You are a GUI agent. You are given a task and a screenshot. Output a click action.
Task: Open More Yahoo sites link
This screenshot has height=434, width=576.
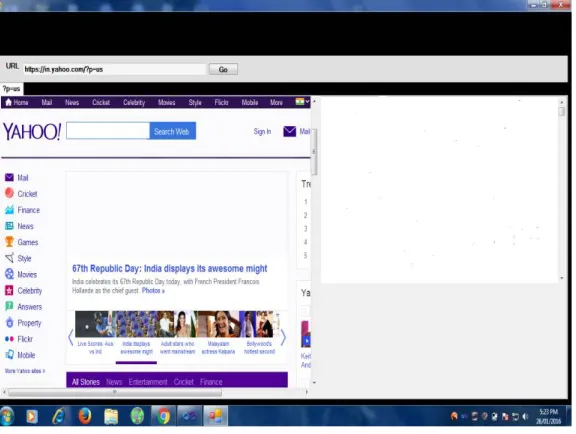pos(25,371)
